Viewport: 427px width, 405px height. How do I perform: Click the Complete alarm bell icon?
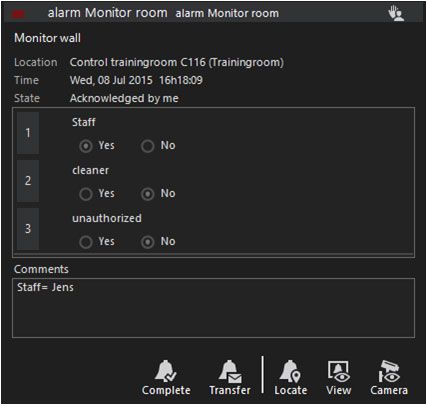tap(166, 371)
